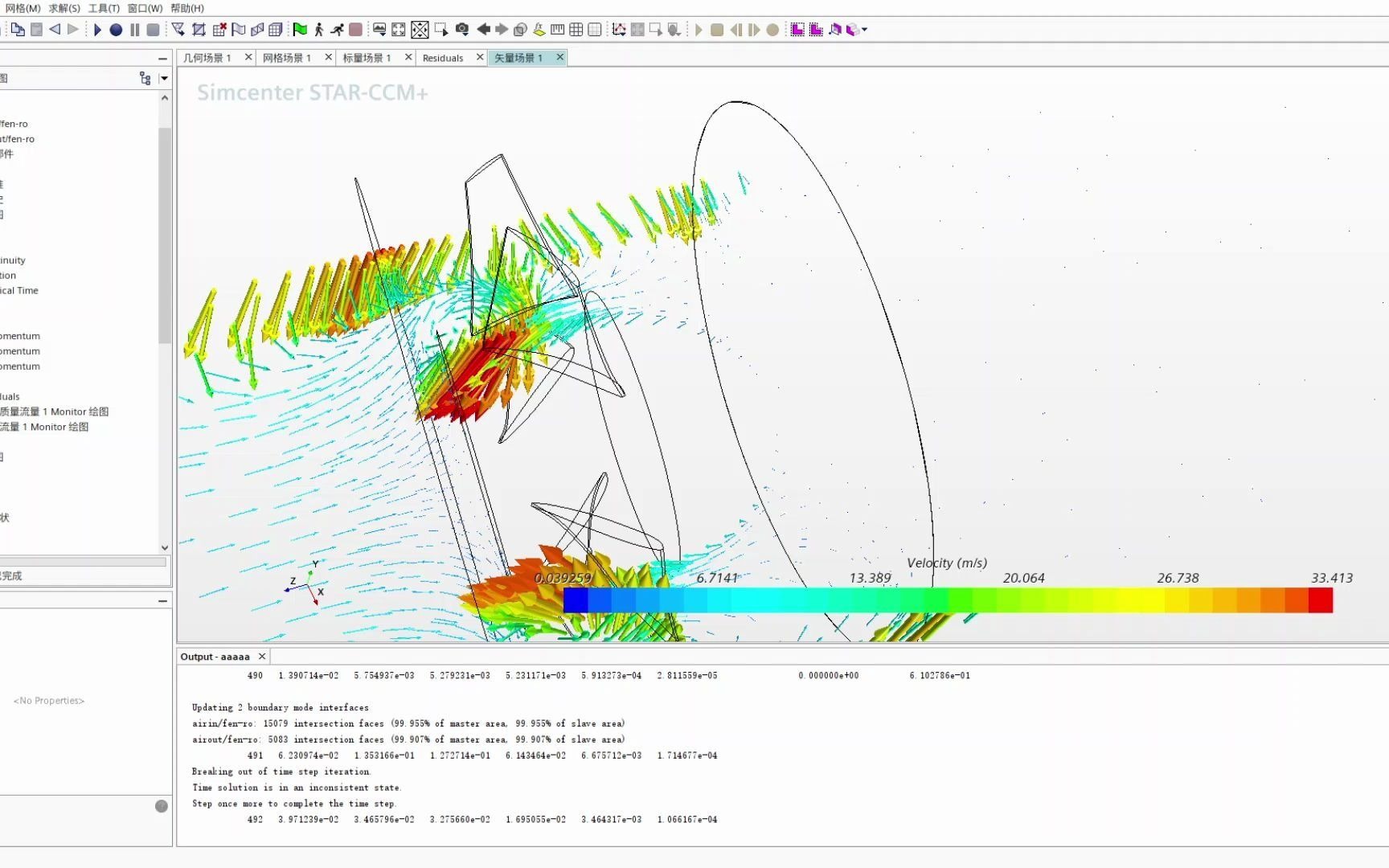The image size is (1389, 868).
Task: Close the Output - aaaaa tab
Action: 262,657
